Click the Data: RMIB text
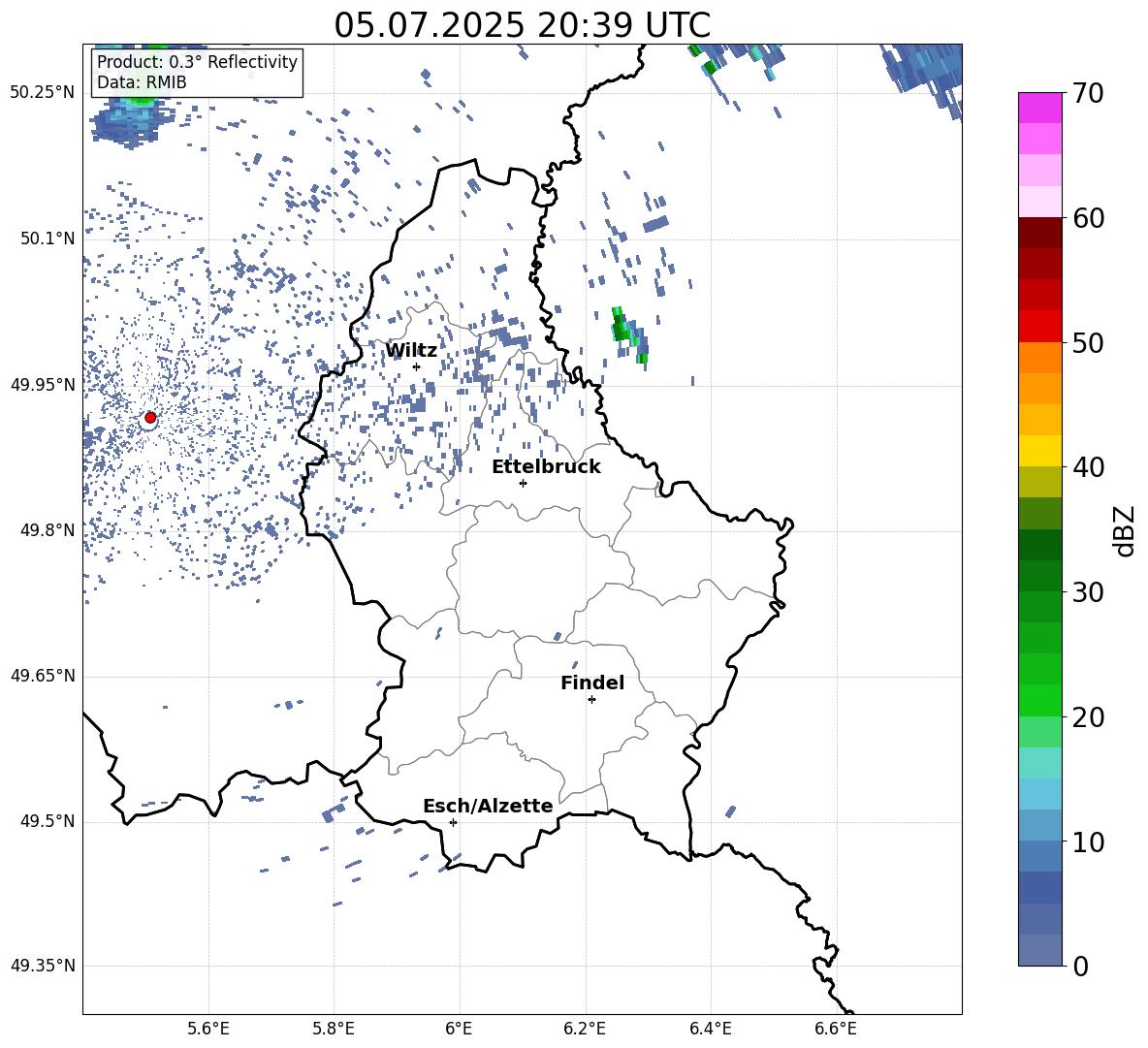The image size is (1148, 1048). pyautogui.click(x=142, y=82)
